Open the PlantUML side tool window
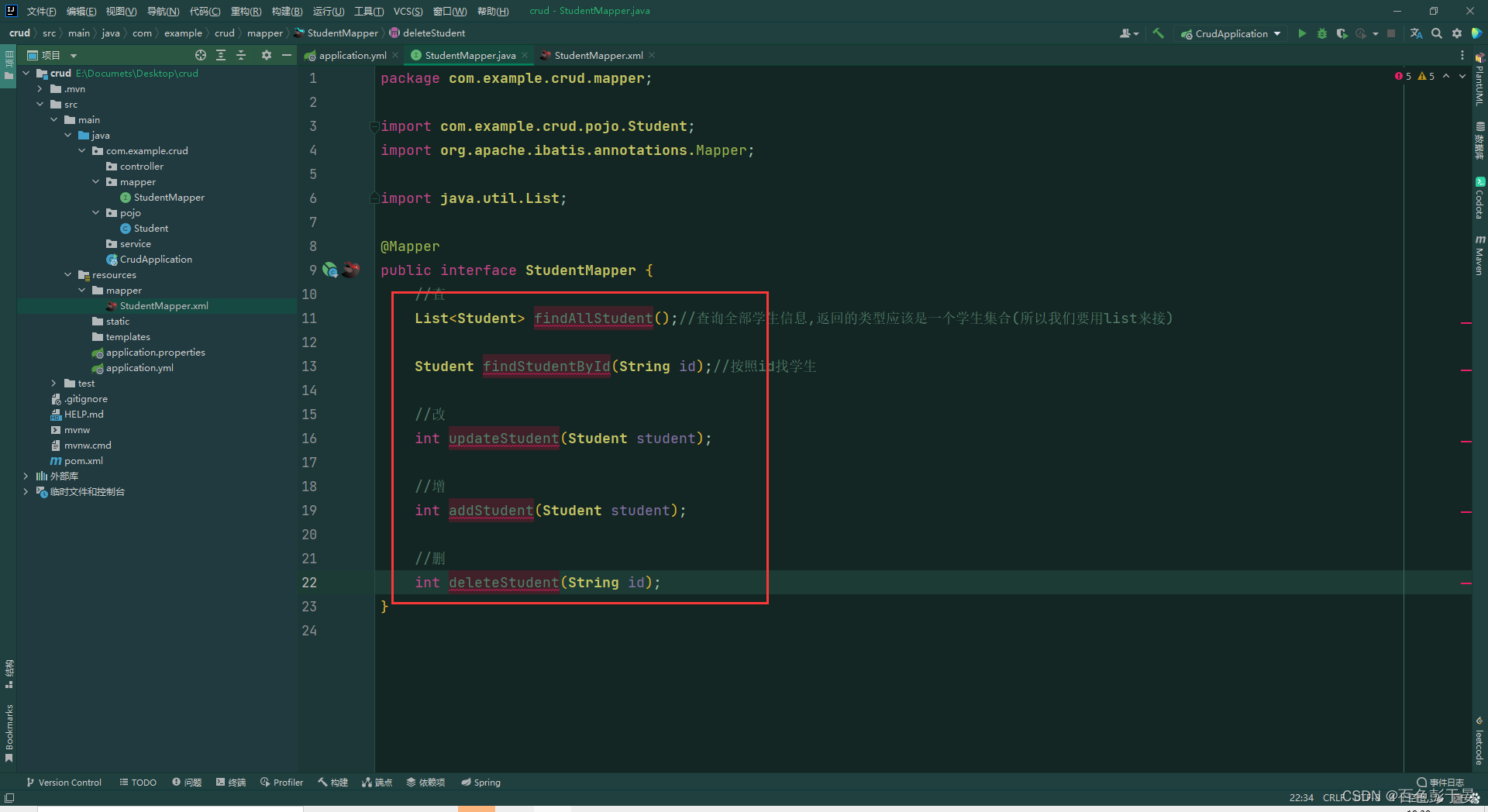Viewport: 1488px width, 812px height. (1479, 79)
